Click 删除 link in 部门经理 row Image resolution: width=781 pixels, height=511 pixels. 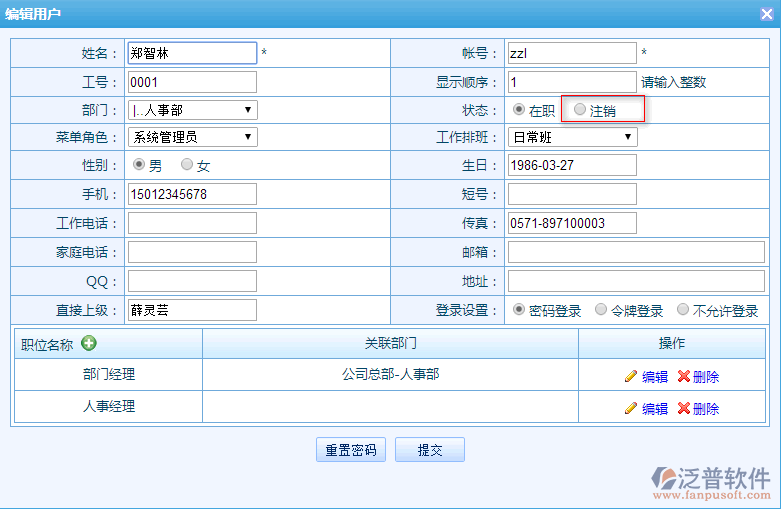[x=706, y=376]
